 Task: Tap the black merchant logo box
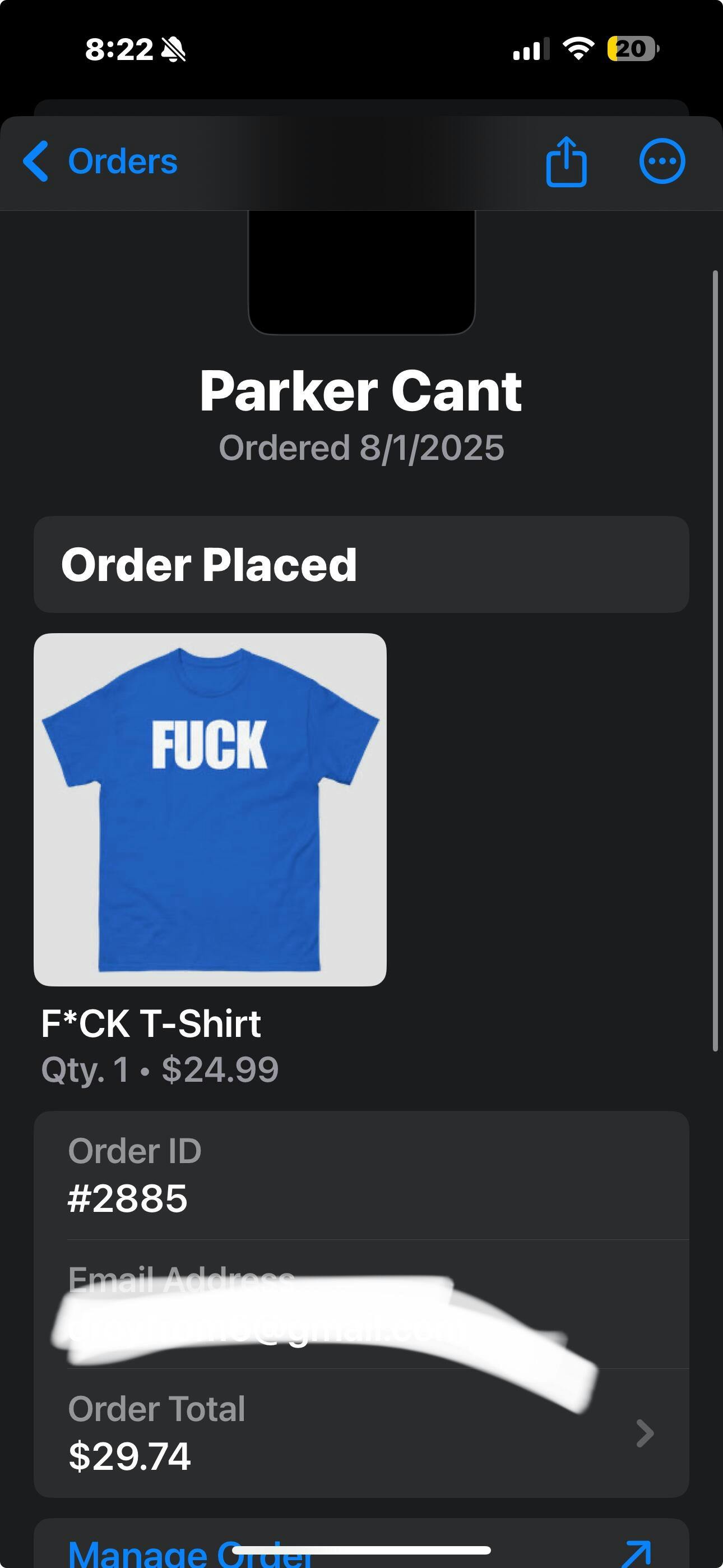tap(361, 271)
